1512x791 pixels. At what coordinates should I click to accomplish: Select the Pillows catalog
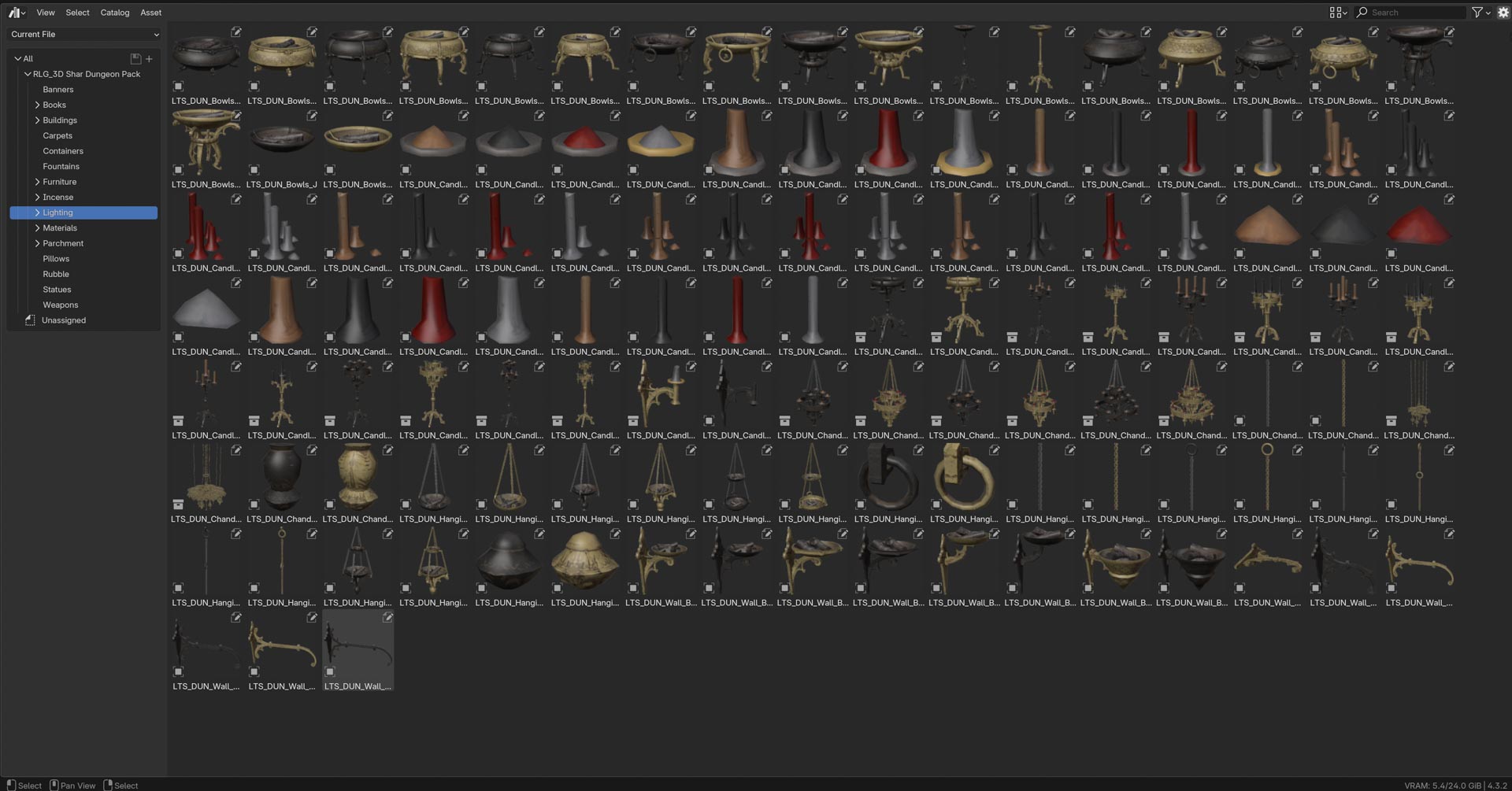point(84,259)
